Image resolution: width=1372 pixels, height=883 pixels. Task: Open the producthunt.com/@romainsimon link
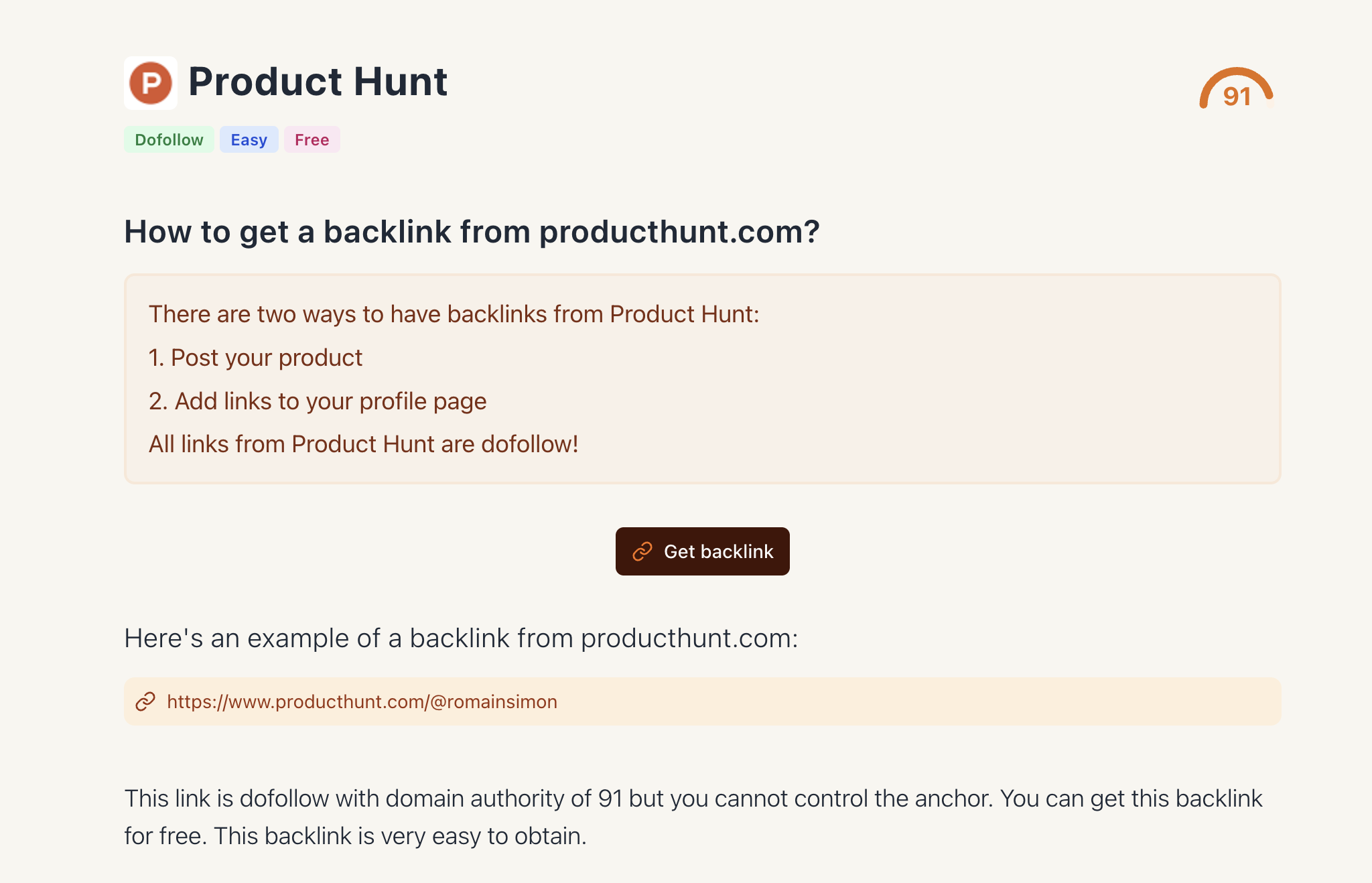point(362,702)
